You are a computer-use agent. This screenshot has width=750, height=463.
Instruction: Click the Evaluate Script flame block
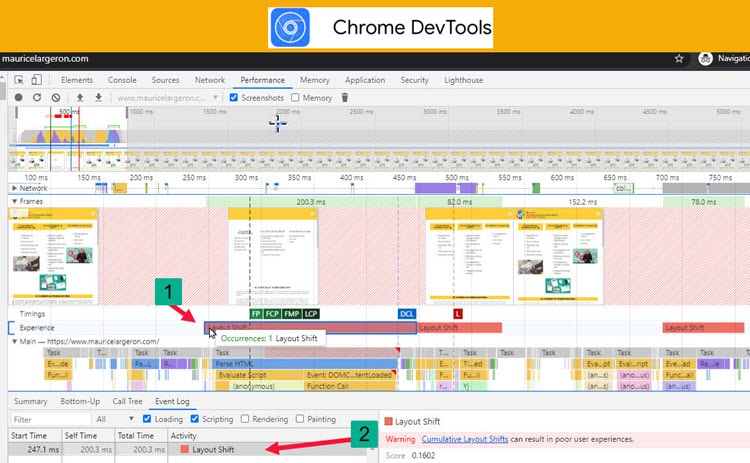pos(258,375)
